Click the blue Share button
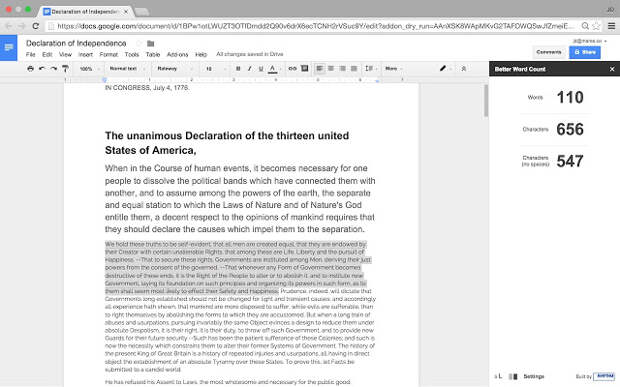 tap(585, 52)
